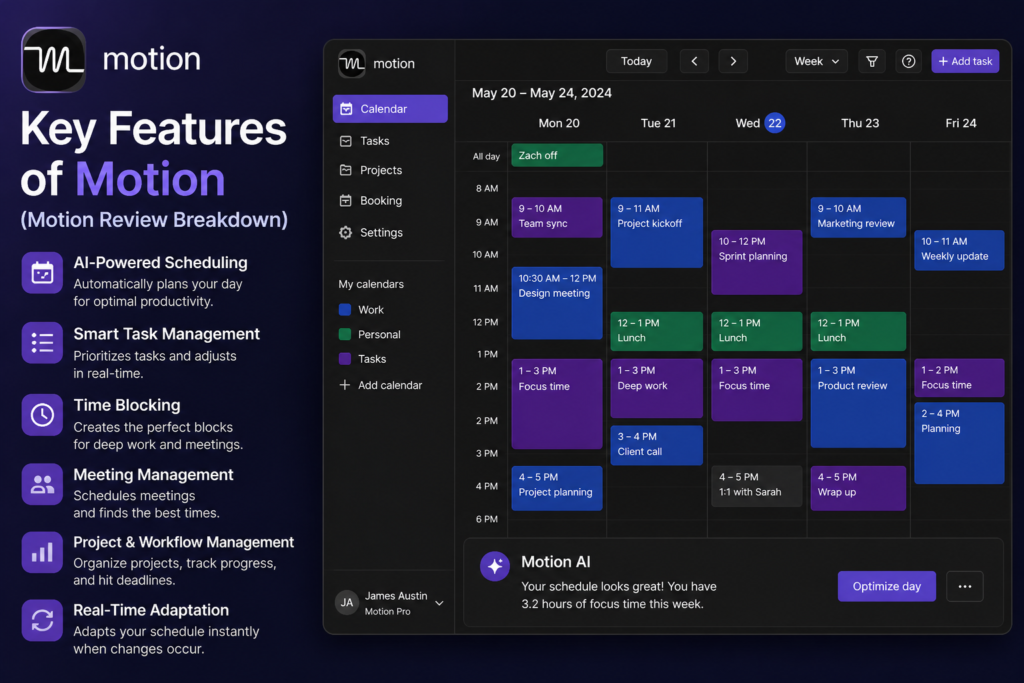The width and height of the screenshot is (1024, 683).
Task: Click the Real-Time Adaptation refresh icon
Action: click(42, 620)
